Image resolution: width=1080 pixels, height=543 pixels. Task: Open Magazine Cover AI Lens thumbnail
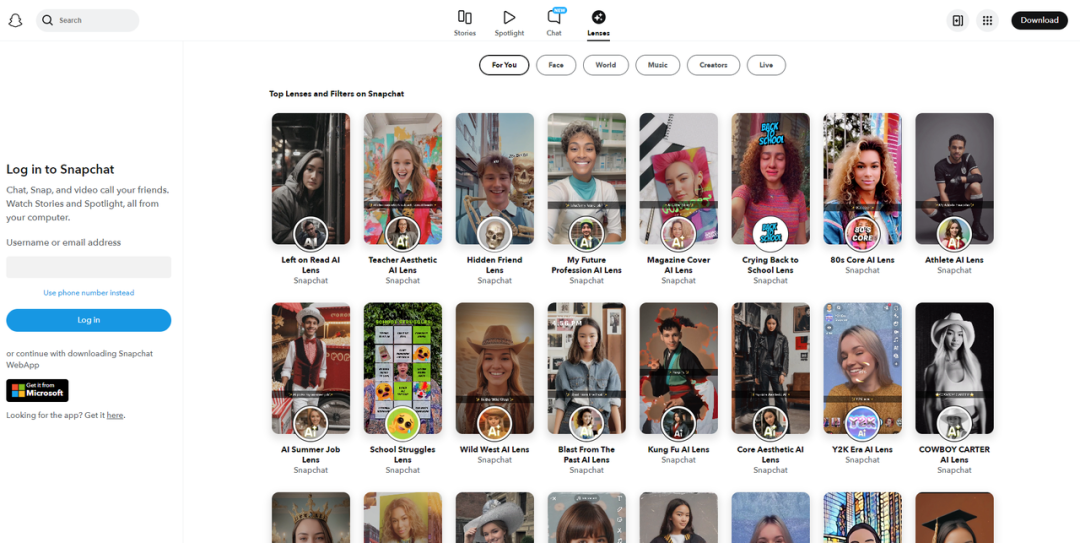[x=678, y=178]
